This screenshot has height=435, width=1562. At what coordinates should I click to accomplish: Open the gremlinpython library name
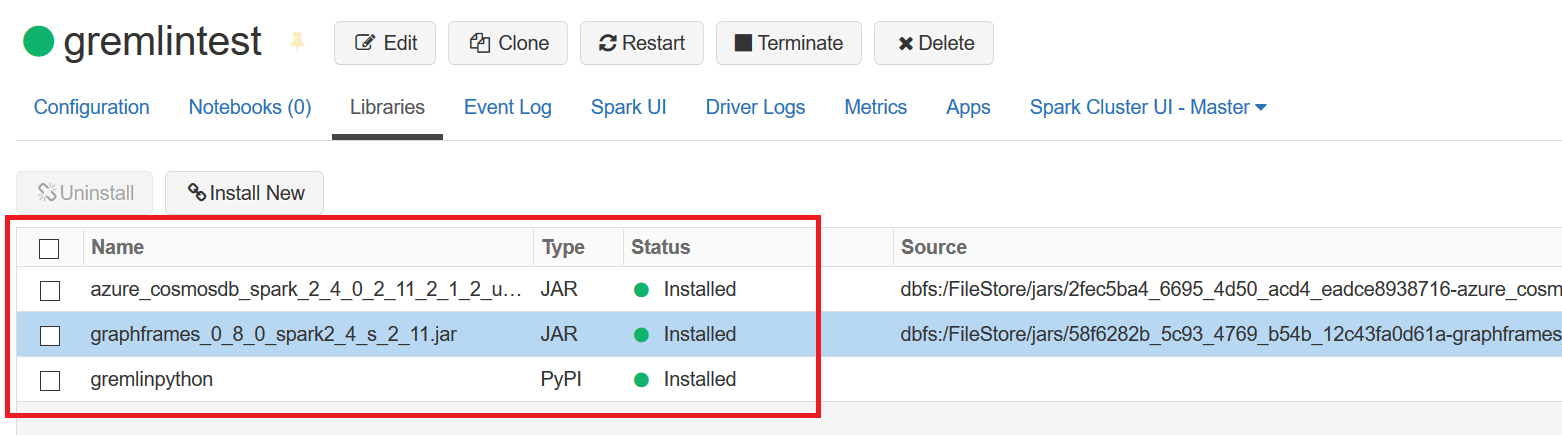click(x=151, y=380)
